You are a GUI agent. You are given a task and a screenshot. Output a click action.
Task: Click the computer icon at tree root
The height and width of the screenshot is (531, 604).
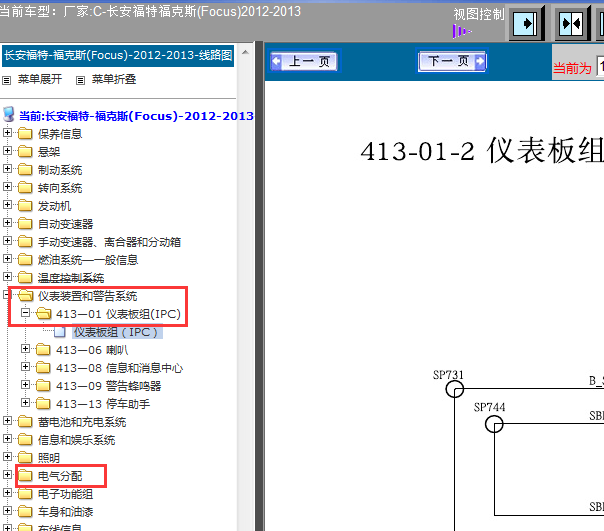pos(8,114)
